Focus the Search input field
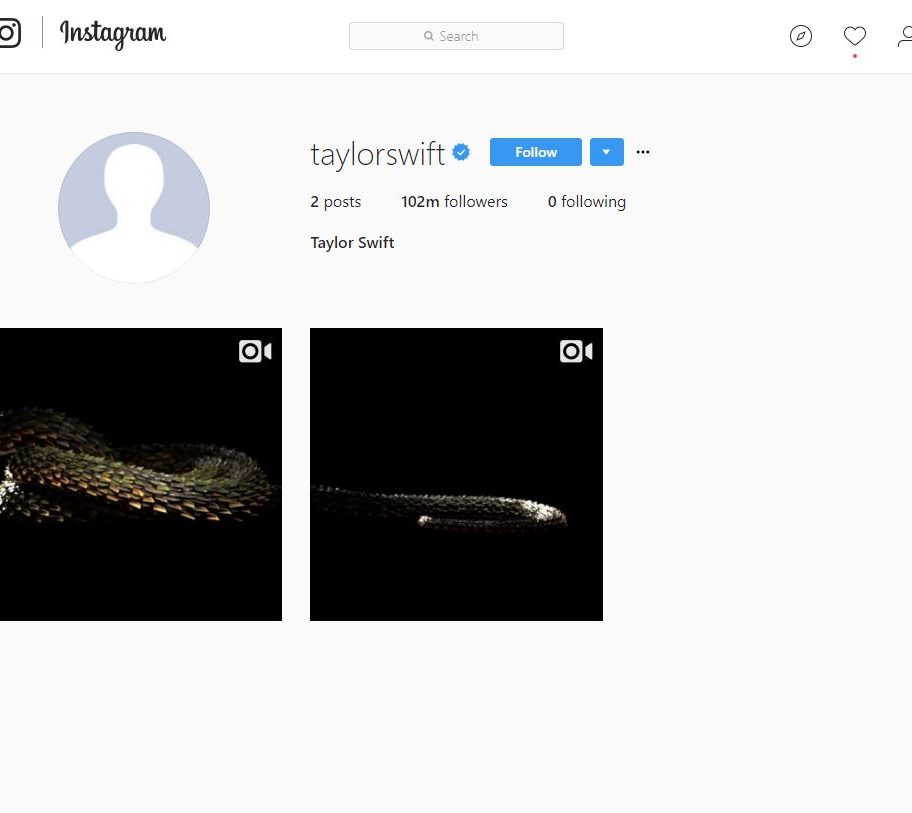Viewport: 912px width, 813px height. [x=456, y=36]
